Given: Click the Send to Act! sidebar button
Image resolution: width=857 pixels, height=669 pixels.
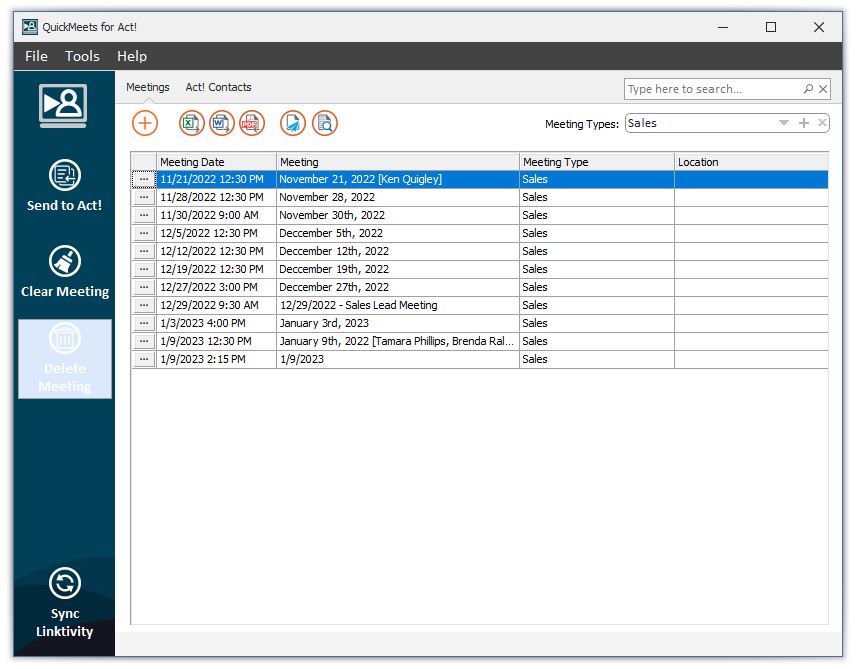Looking at the screenshot, I should tap(64, 186).
